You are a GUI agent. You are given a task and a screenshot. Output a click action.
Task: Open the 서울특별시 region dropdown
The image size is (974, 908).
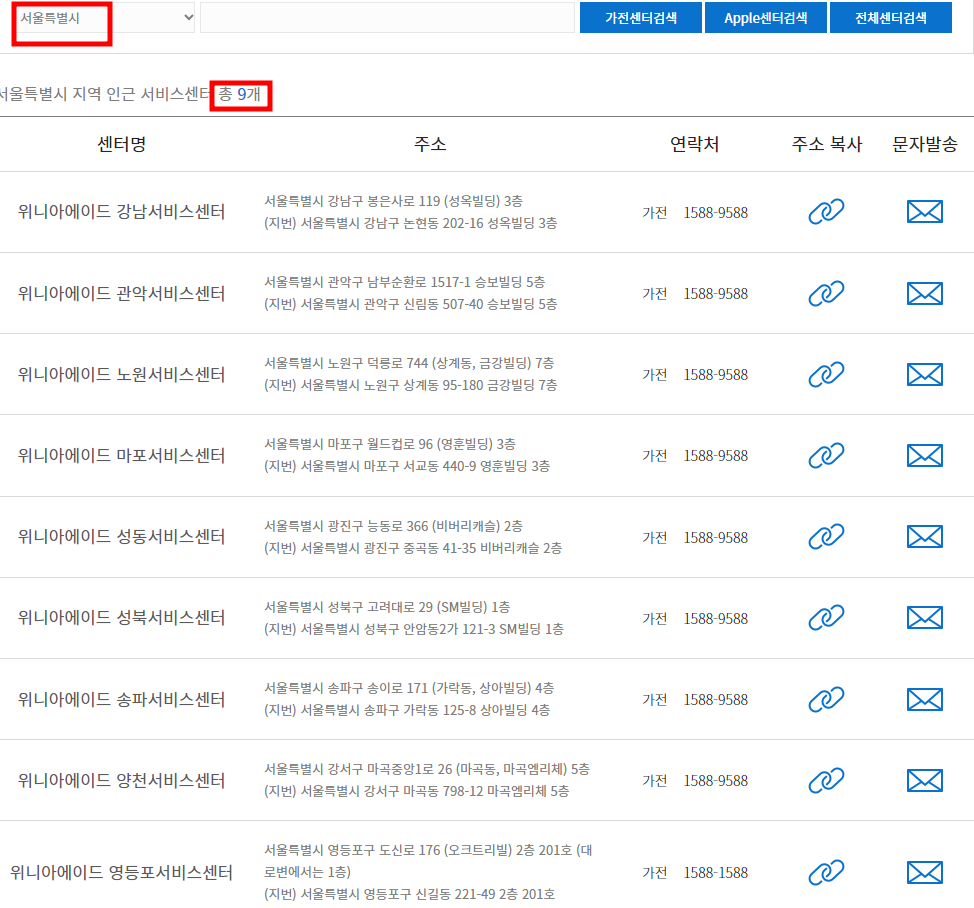pos(100,17)
